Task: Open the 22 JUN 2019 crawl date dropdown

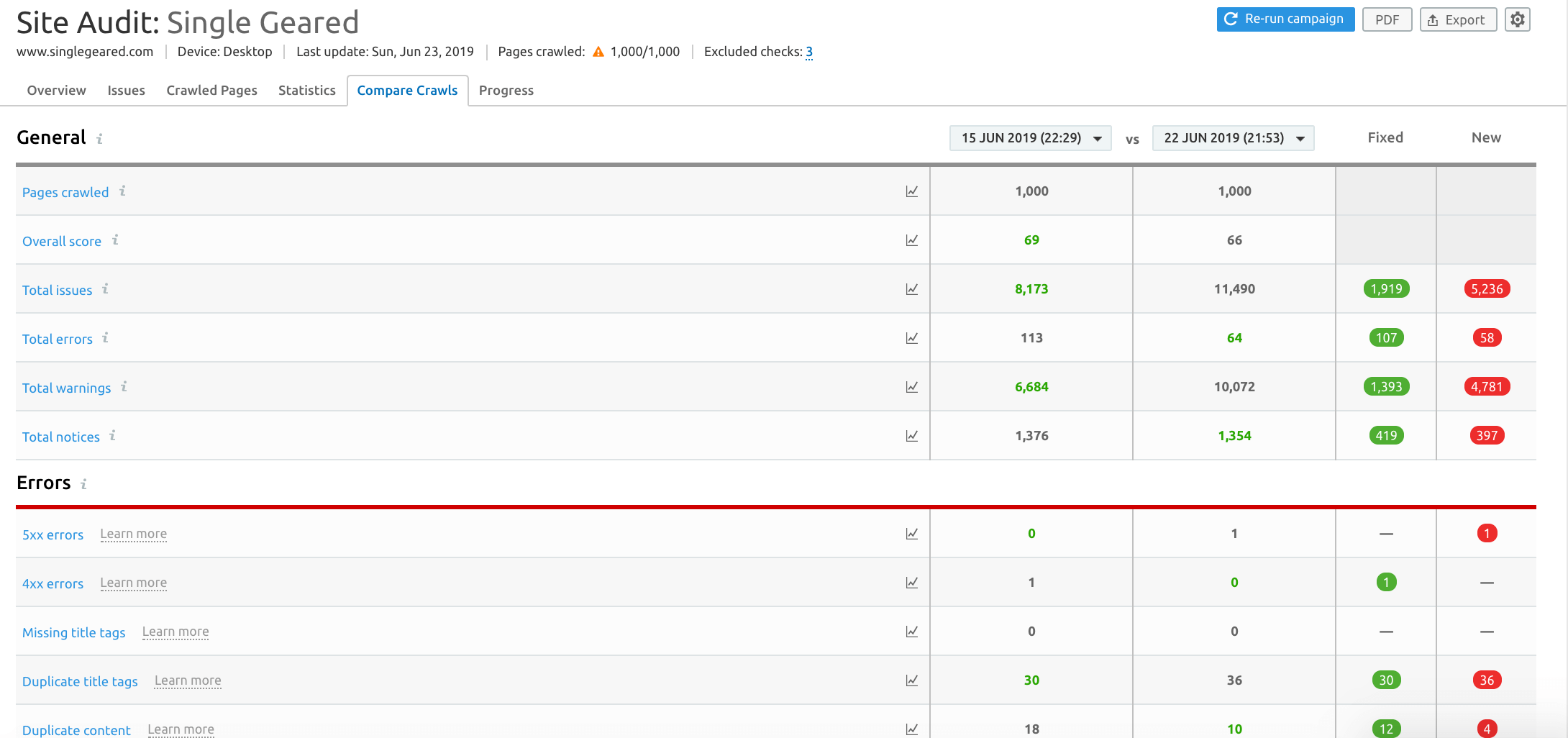Action: pos(1234,138)
